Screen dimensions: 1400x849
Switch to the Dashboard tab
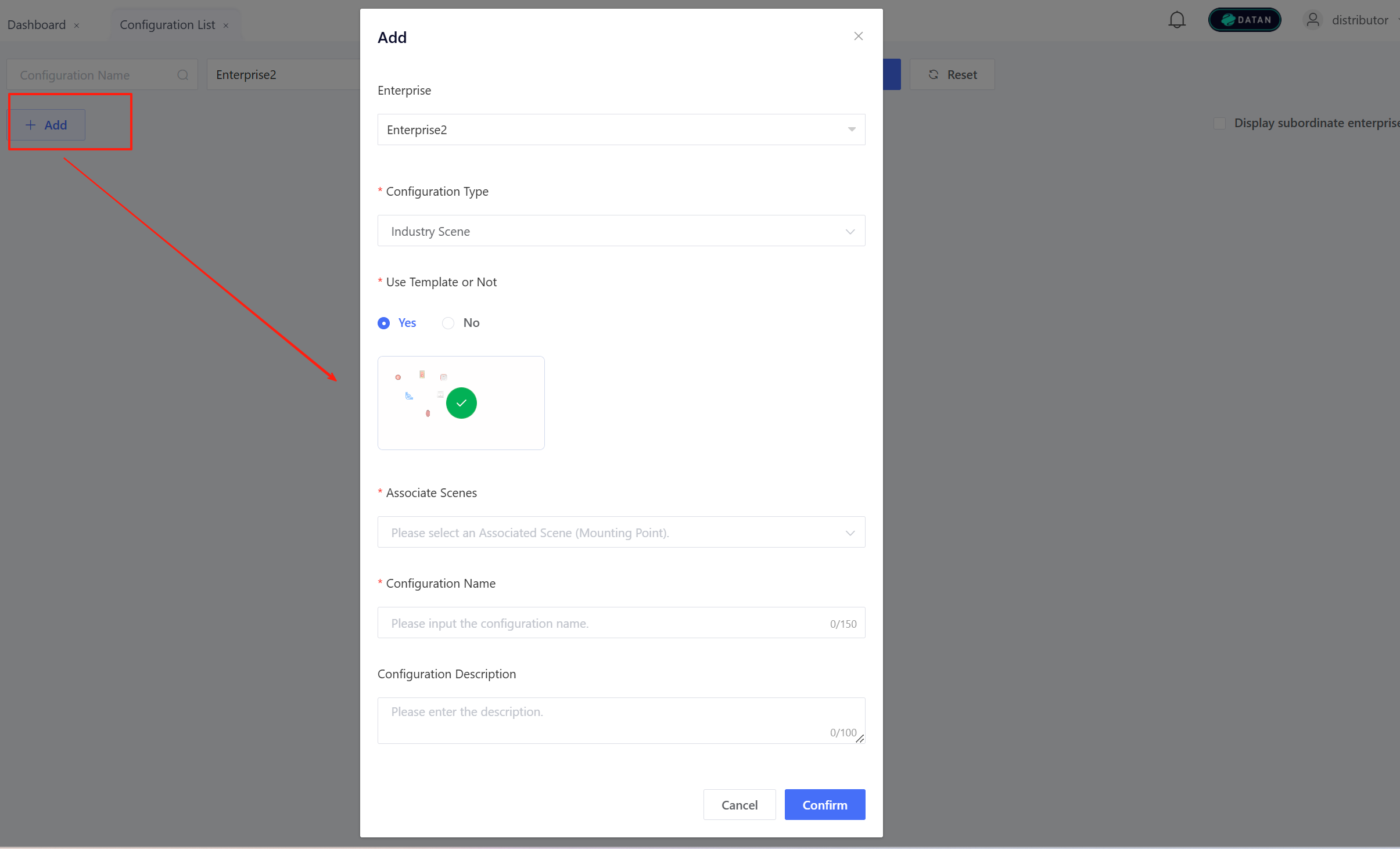(37, 25)
